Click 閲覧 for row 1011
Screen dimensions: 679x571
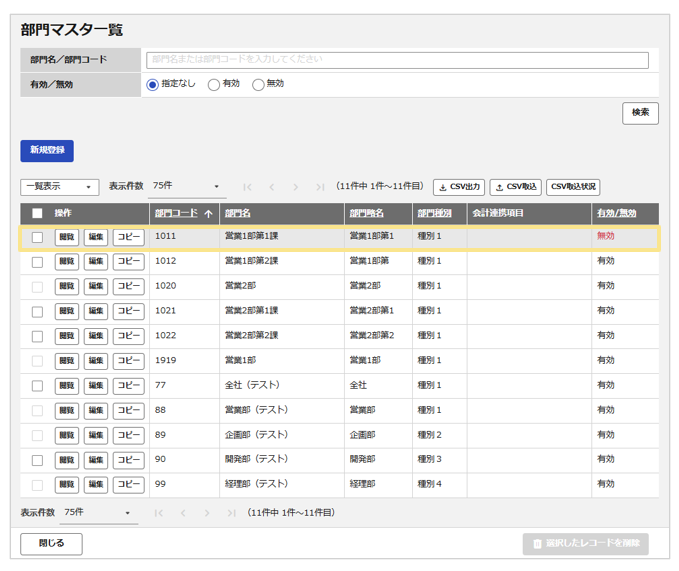(x=67, y=237)
